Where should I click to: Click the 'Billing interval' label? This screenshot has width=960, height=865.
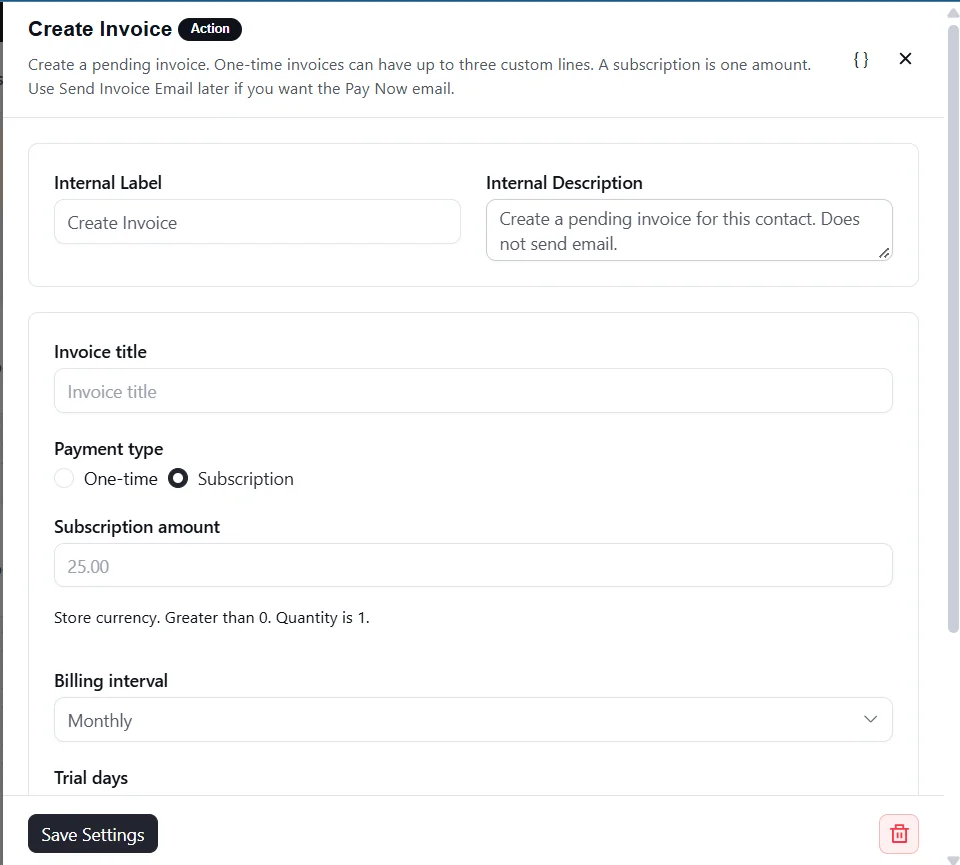click(x=111, y=681)
